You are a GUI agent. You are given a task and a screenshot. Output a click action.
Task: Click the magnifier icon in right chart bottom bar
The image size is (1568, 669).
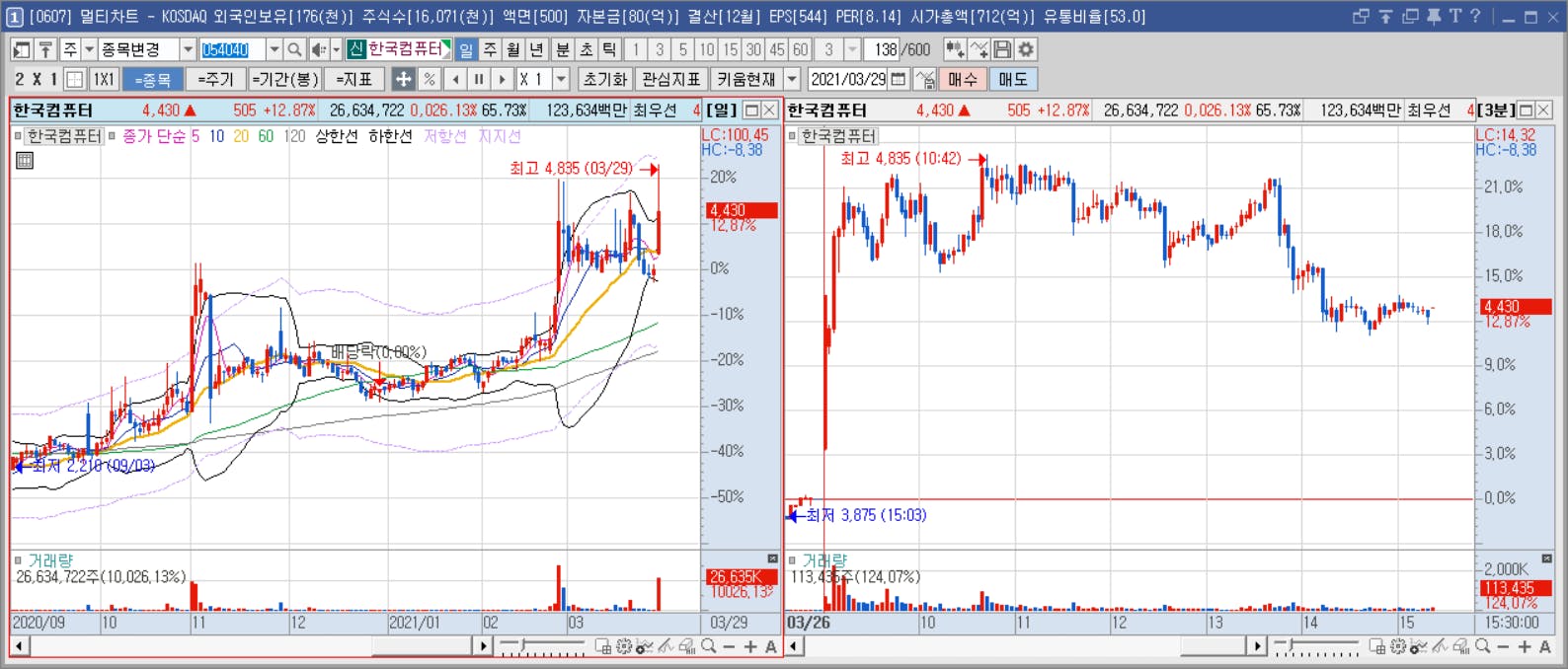pyautogui.click(x=1482, y=646)
